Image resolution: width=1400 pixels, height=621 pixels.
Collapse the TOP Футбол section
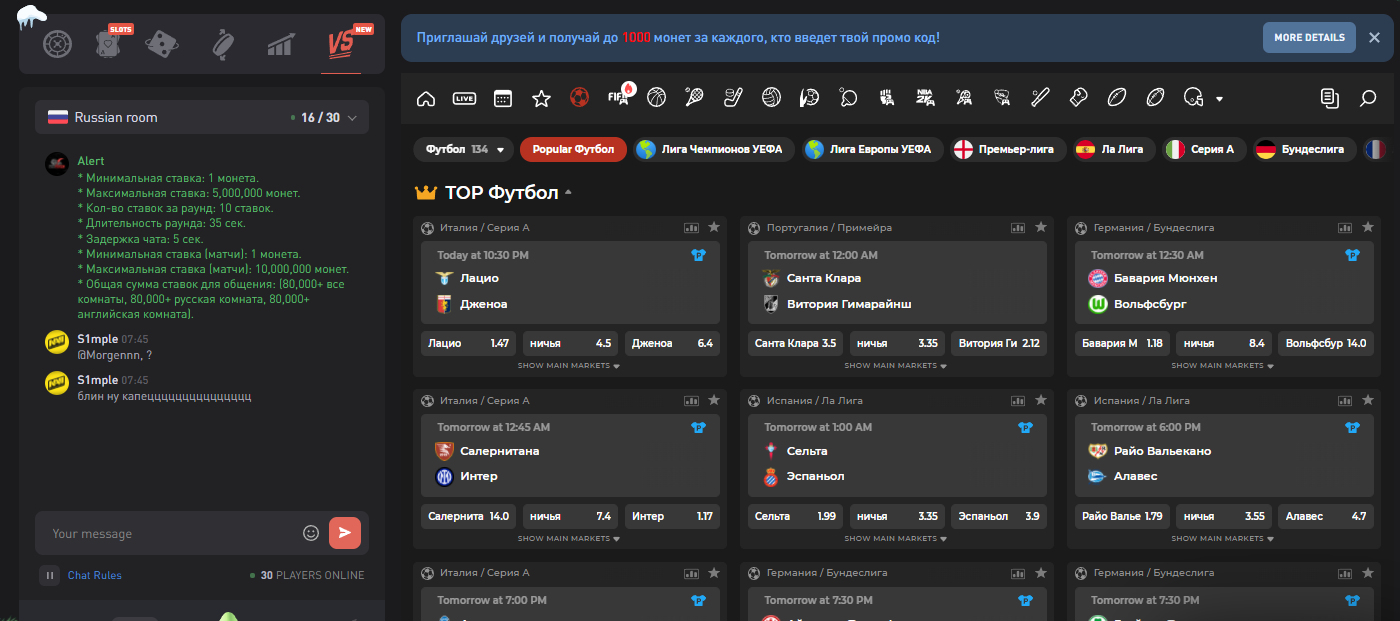click(569, 192)
